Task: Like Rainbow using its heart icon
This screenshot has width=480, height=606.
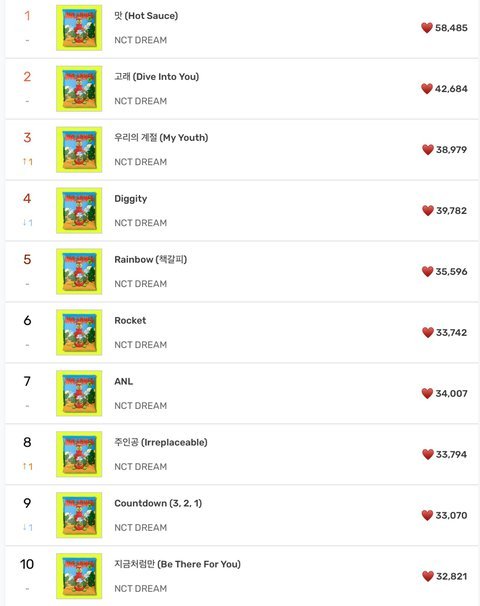Action: (427, 272)
